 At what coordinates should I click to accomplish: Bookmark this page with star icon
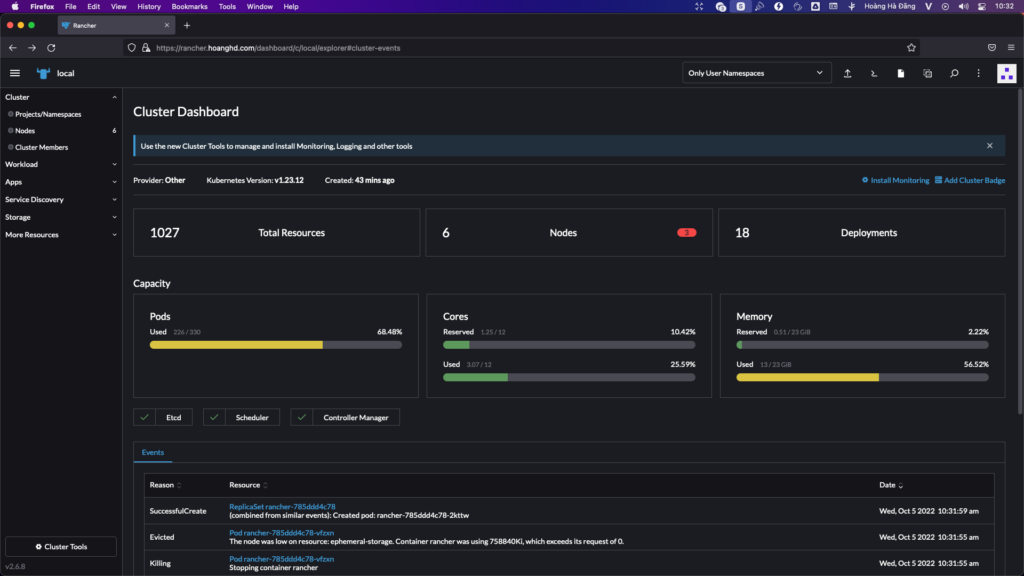coord(911,48)
